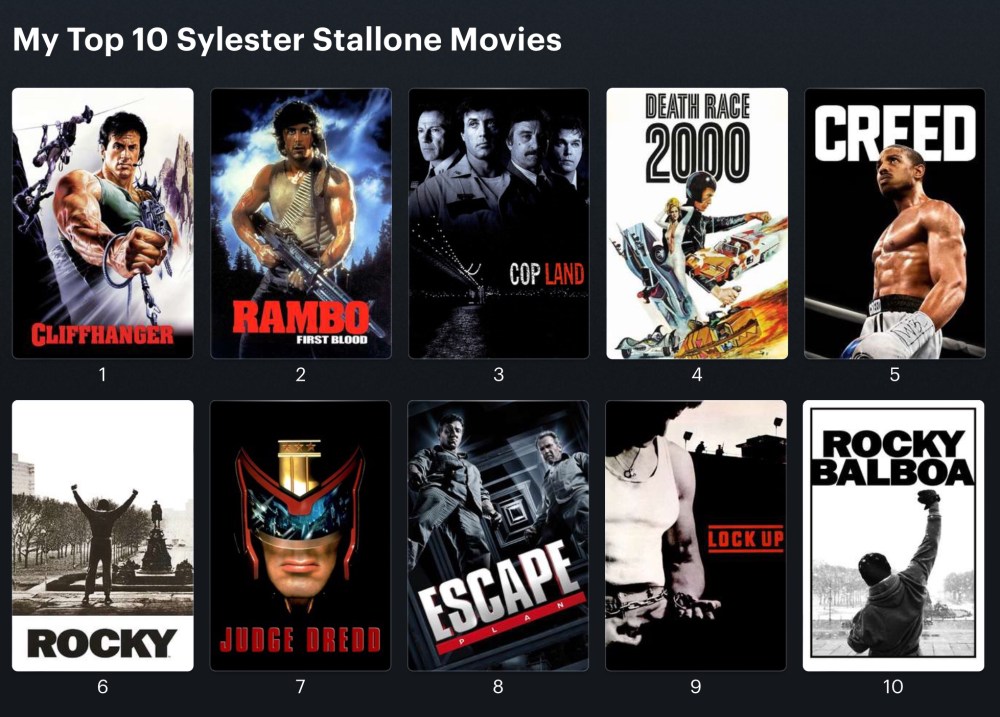
Task: Click the Death Race 2000 poster
Action: tap(697, 223)
